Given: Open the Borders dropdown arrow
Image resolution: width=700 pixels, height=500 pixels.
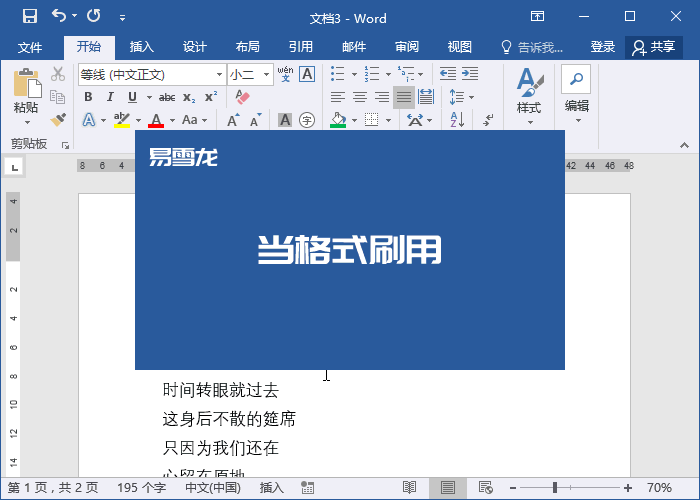Looking at the screenshot, I should click(388, 120).
